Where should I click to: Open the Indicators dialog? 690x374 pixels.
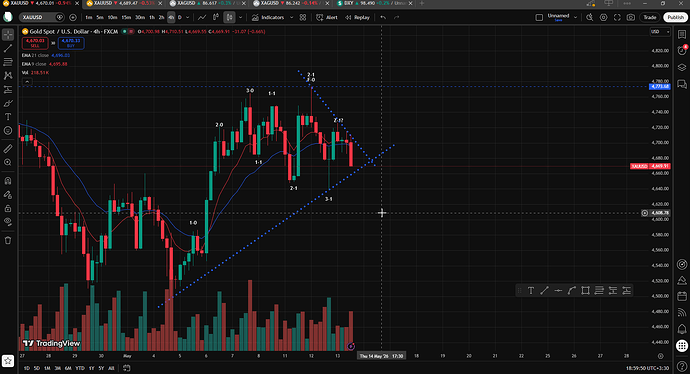(x=268, y=18)
